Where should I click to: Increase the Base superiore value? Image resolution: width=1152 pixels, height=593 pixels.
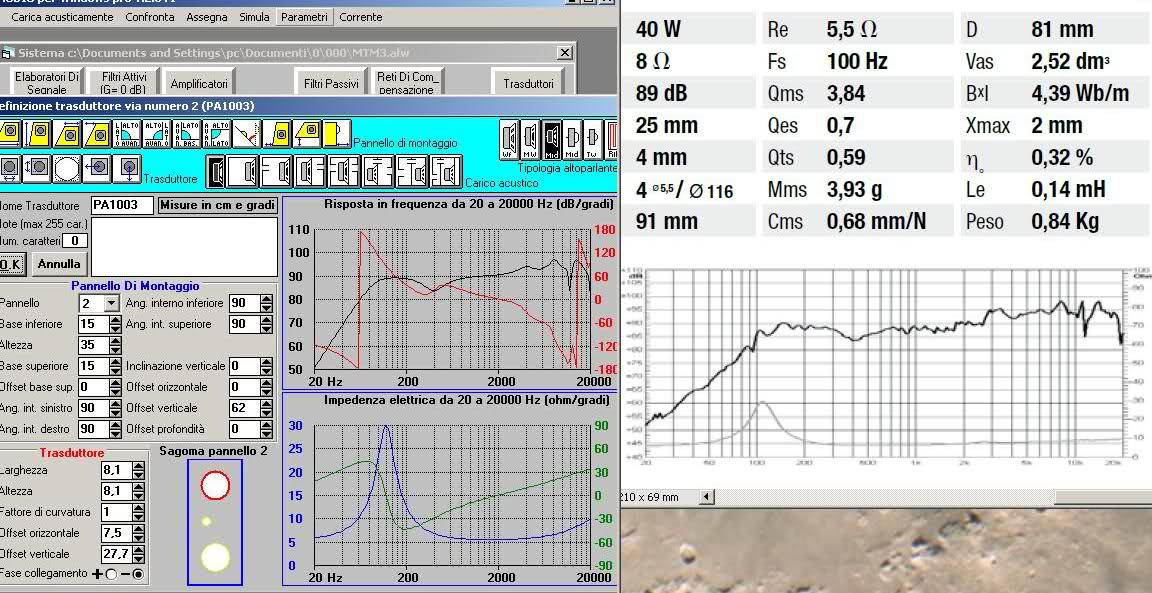click(115, 362)
